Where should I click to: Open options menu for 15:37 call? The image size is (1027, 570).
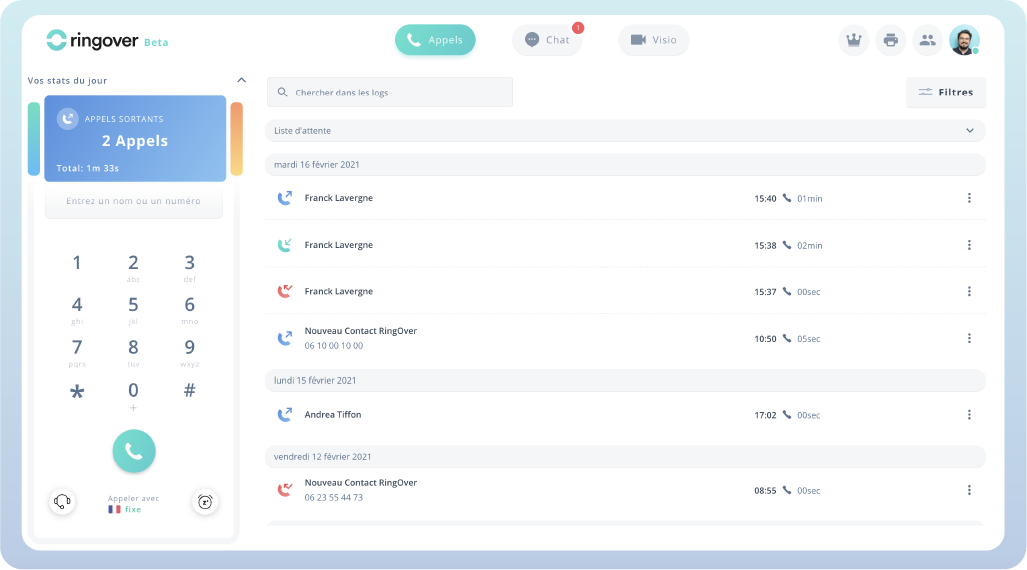pyautogui.click(x=969, y=292)
